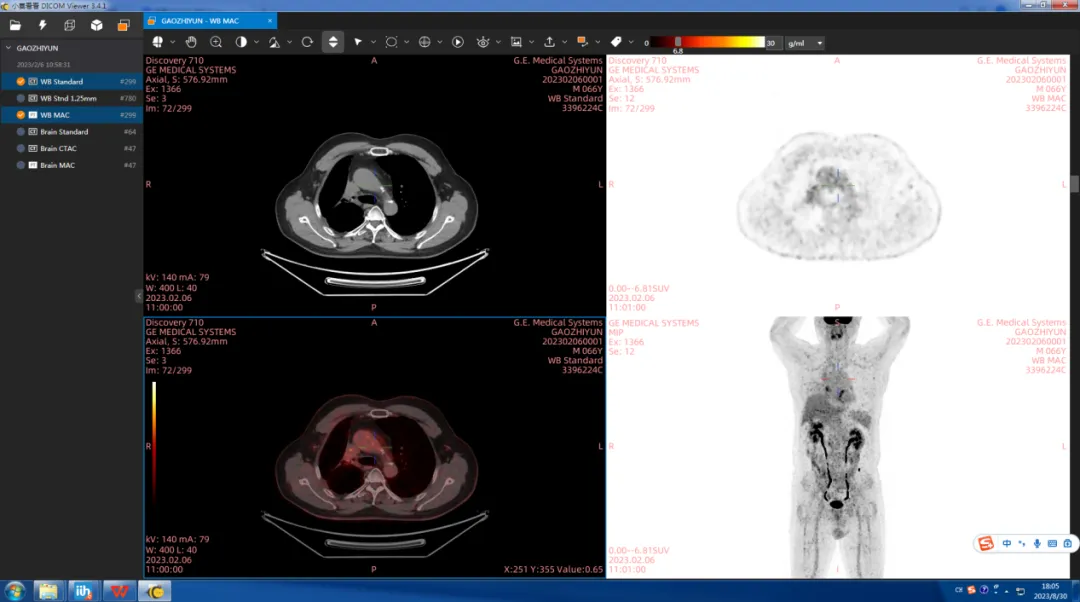1080x602 pixels.
Task: Toggle the WB Standard series checkmark
Action: [21, 81]
